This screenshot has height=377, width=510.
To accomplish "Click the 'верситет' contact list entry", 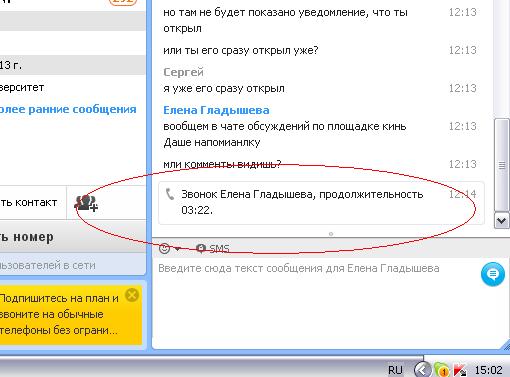I will click(72, 88).
